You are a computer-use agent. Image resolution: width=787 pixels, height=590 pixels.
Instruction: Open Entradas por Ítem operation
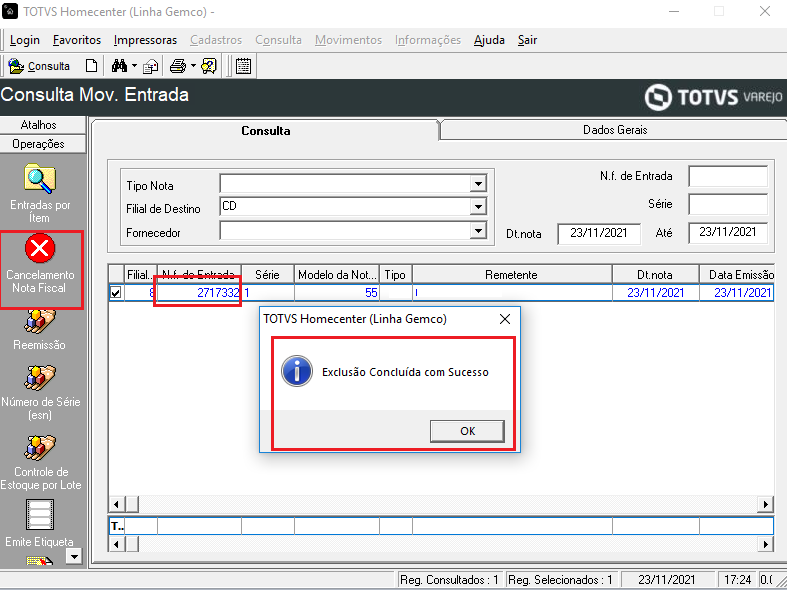pyautogui.click(x=40, y=193)
